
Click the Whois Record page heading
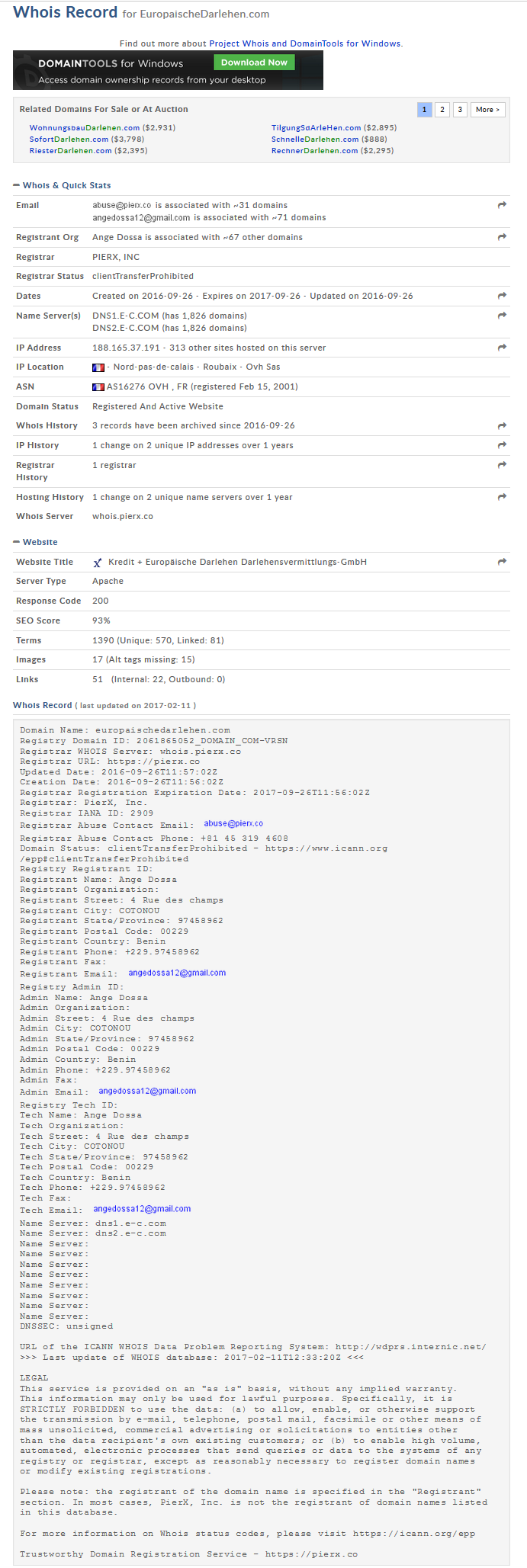click(66, 12)
